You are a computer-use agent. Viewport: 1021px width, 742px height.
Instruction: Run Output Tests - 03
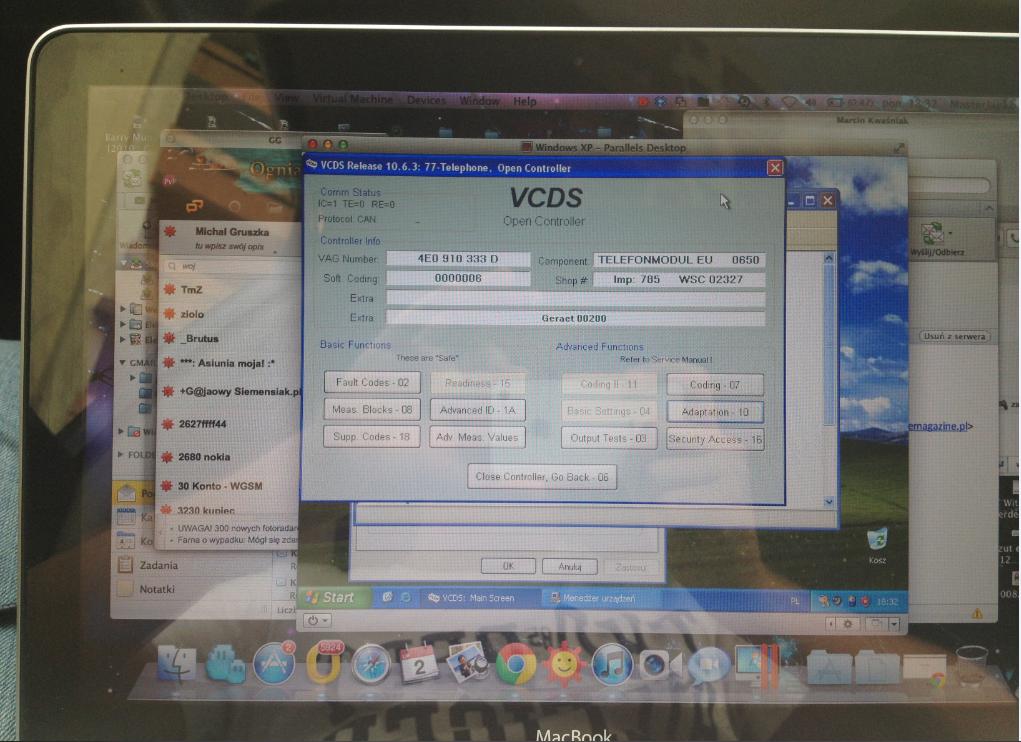pos(608,439)
